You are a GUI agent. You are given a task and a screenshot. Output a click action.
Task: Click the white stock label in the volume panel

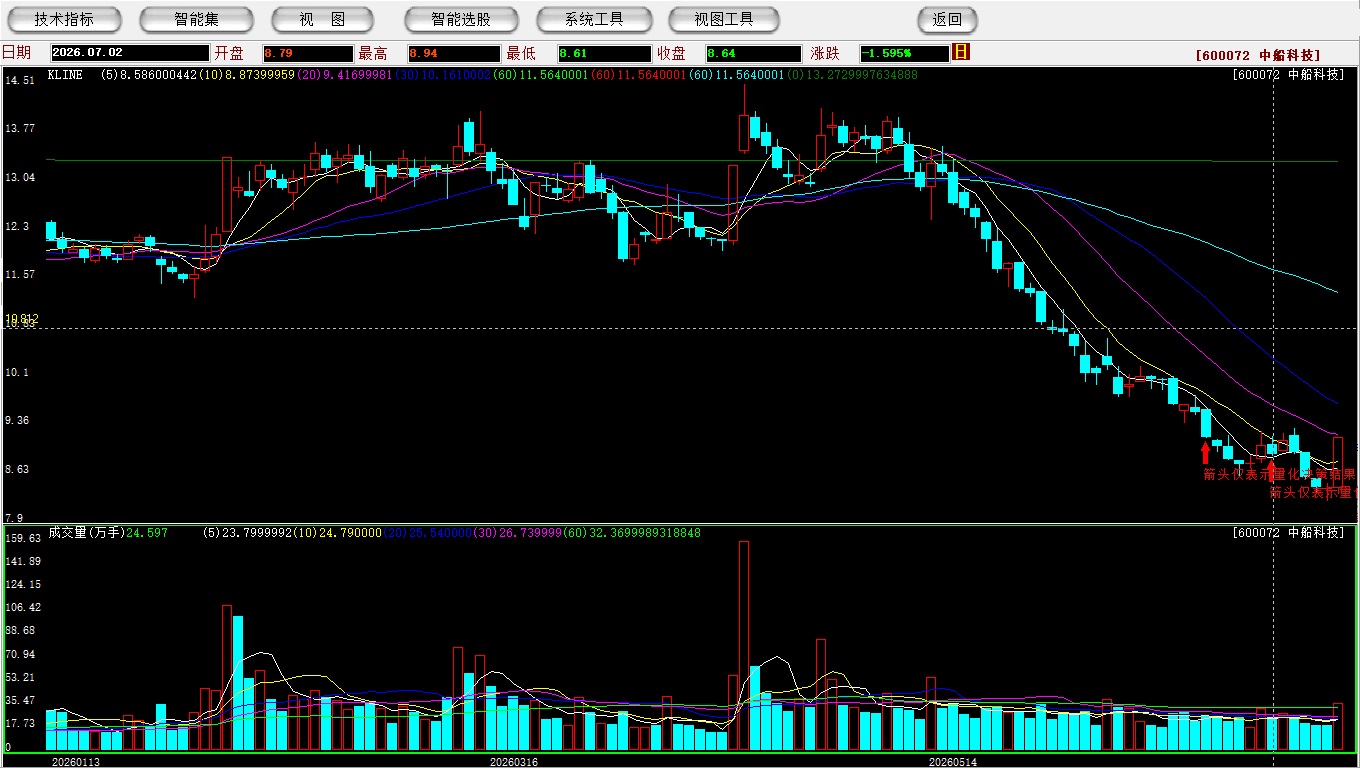click(1289, 533)
